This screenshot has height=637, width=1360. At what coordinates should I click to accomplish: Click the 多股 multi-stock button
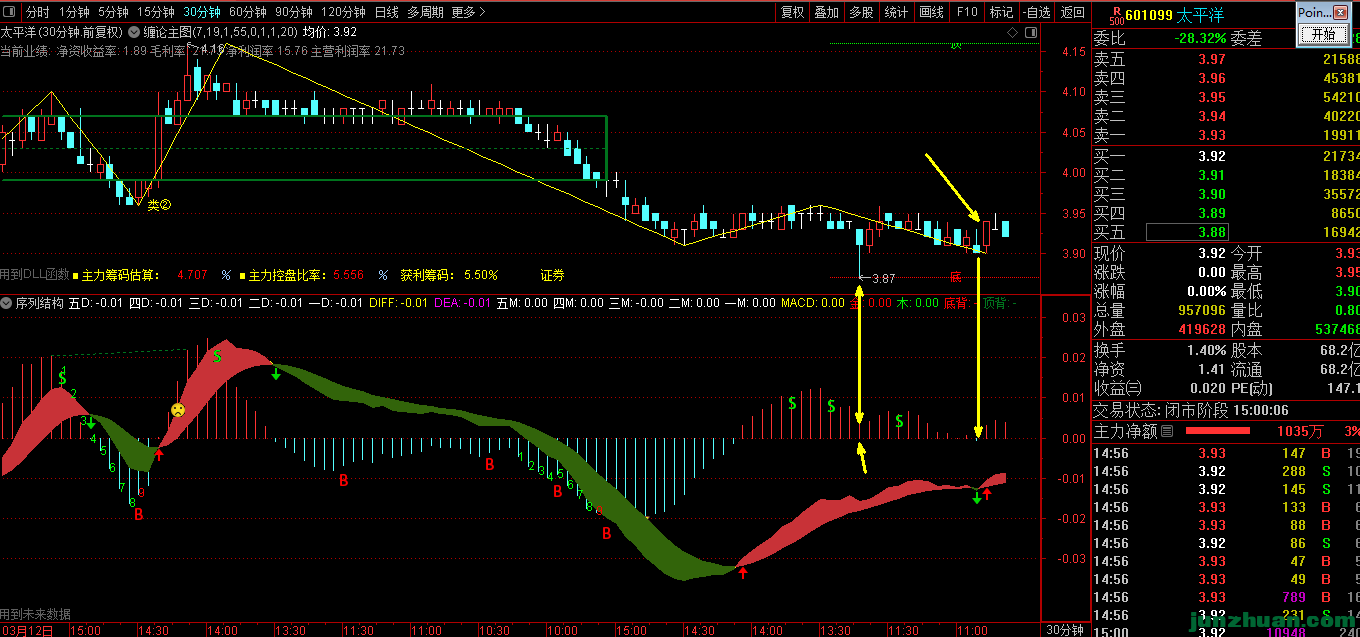pyautogui.click(x=861, y=12)
